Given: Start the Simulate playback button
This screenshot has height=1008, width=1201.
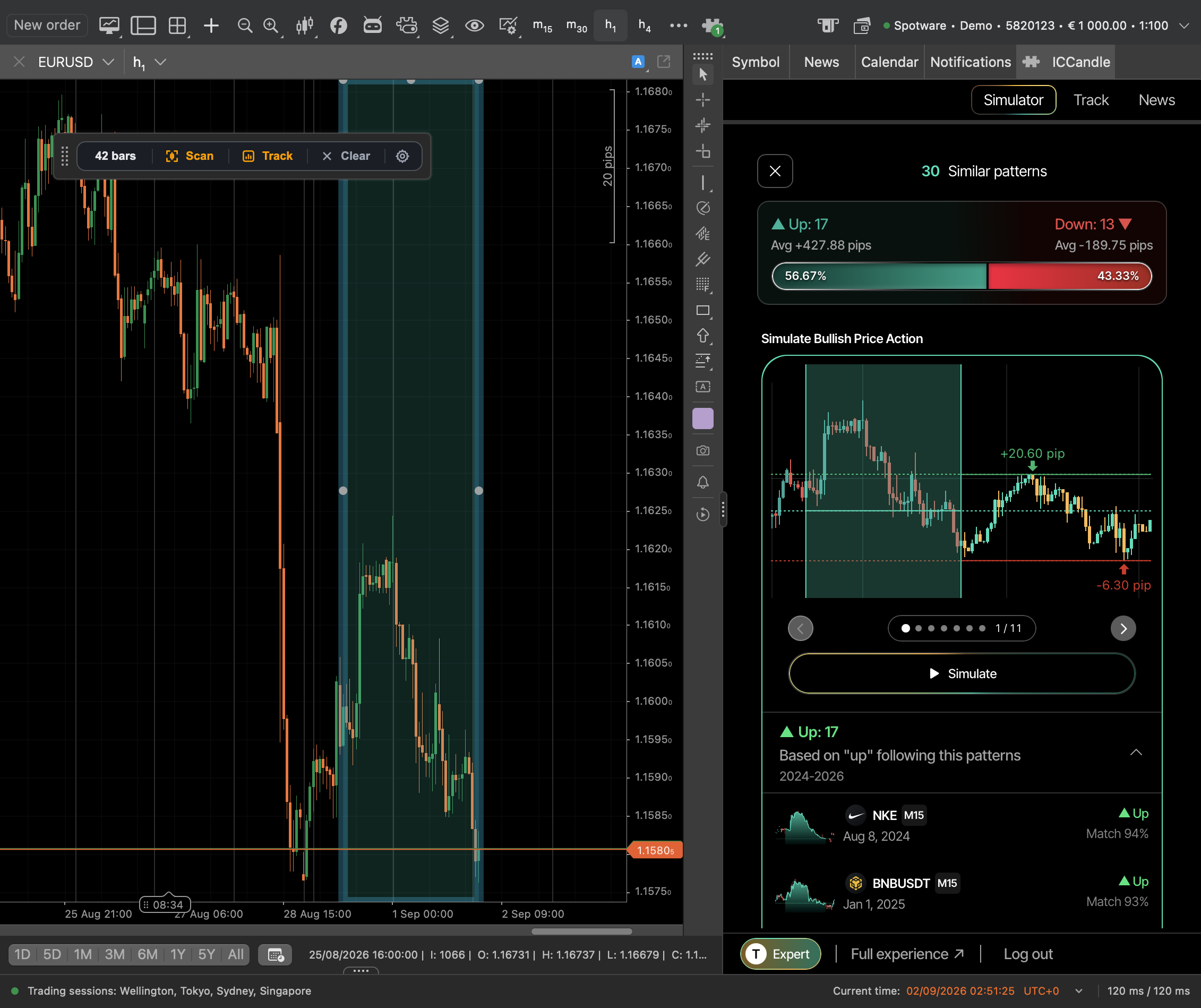Looking at the screenshot, I should (962, 673).
